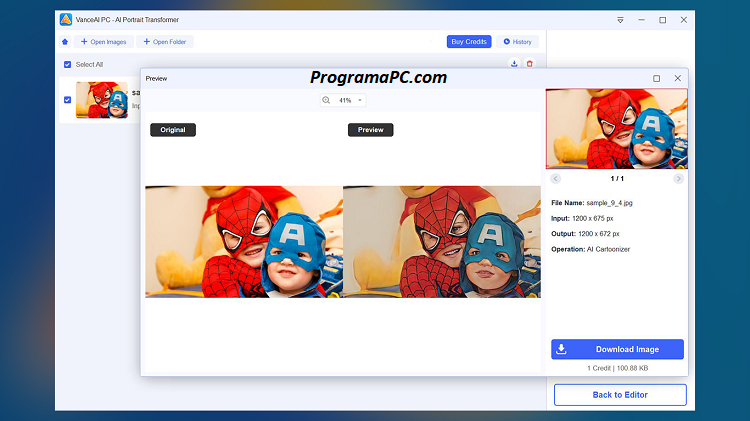
Task: Maximize the Preview dialog
Action: pos(656,78)
